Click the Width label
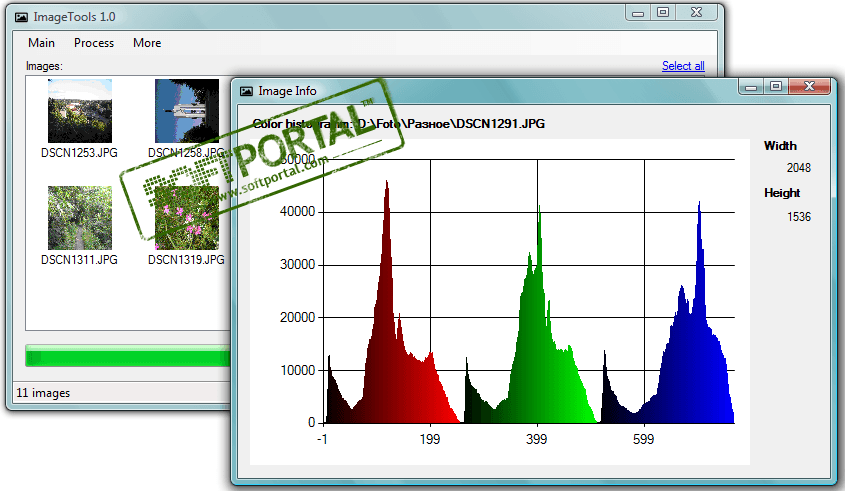 pyautogui.click(x=780, y=146)
